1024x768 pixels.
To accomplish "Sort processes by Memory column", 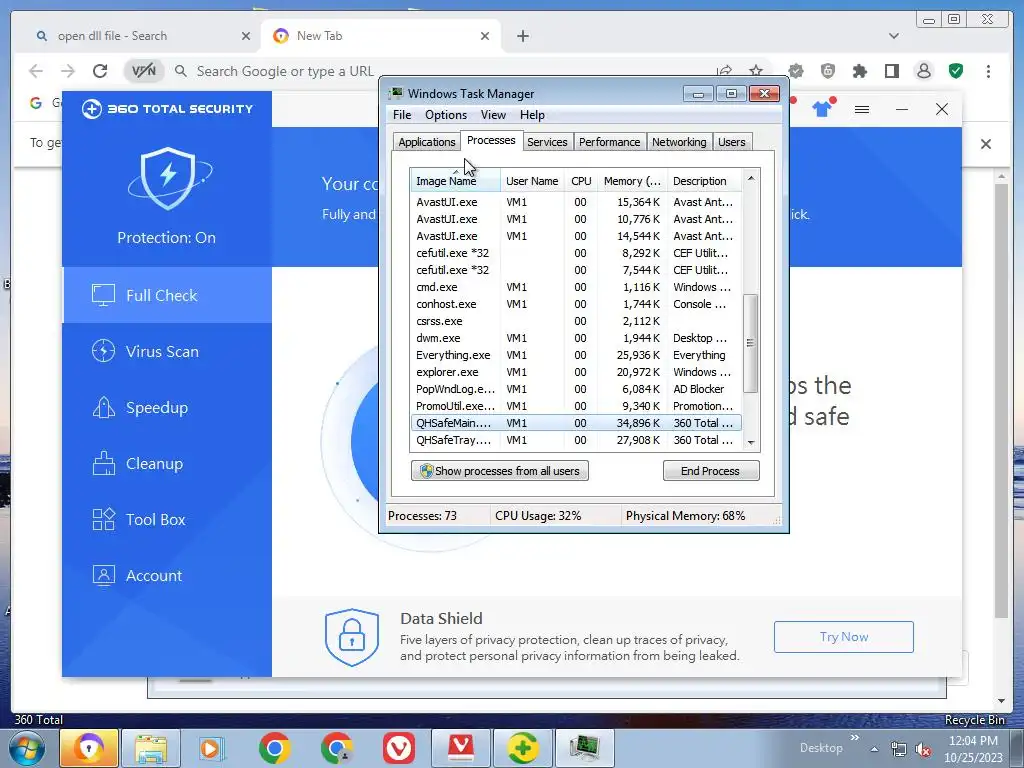I will click(x=632, y=181).
